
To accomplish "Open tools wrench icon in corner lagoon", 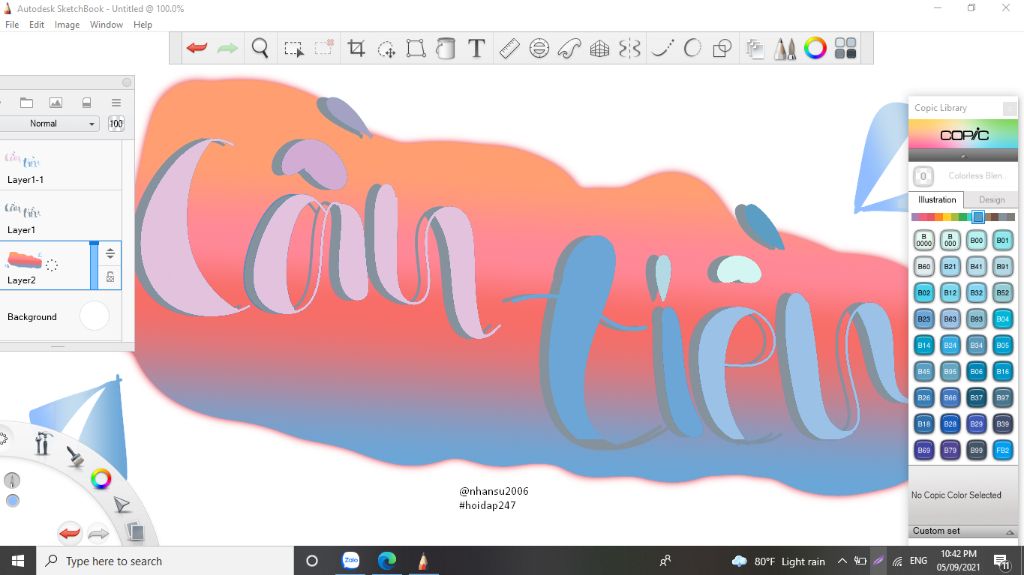I will (x=42, y=444).
